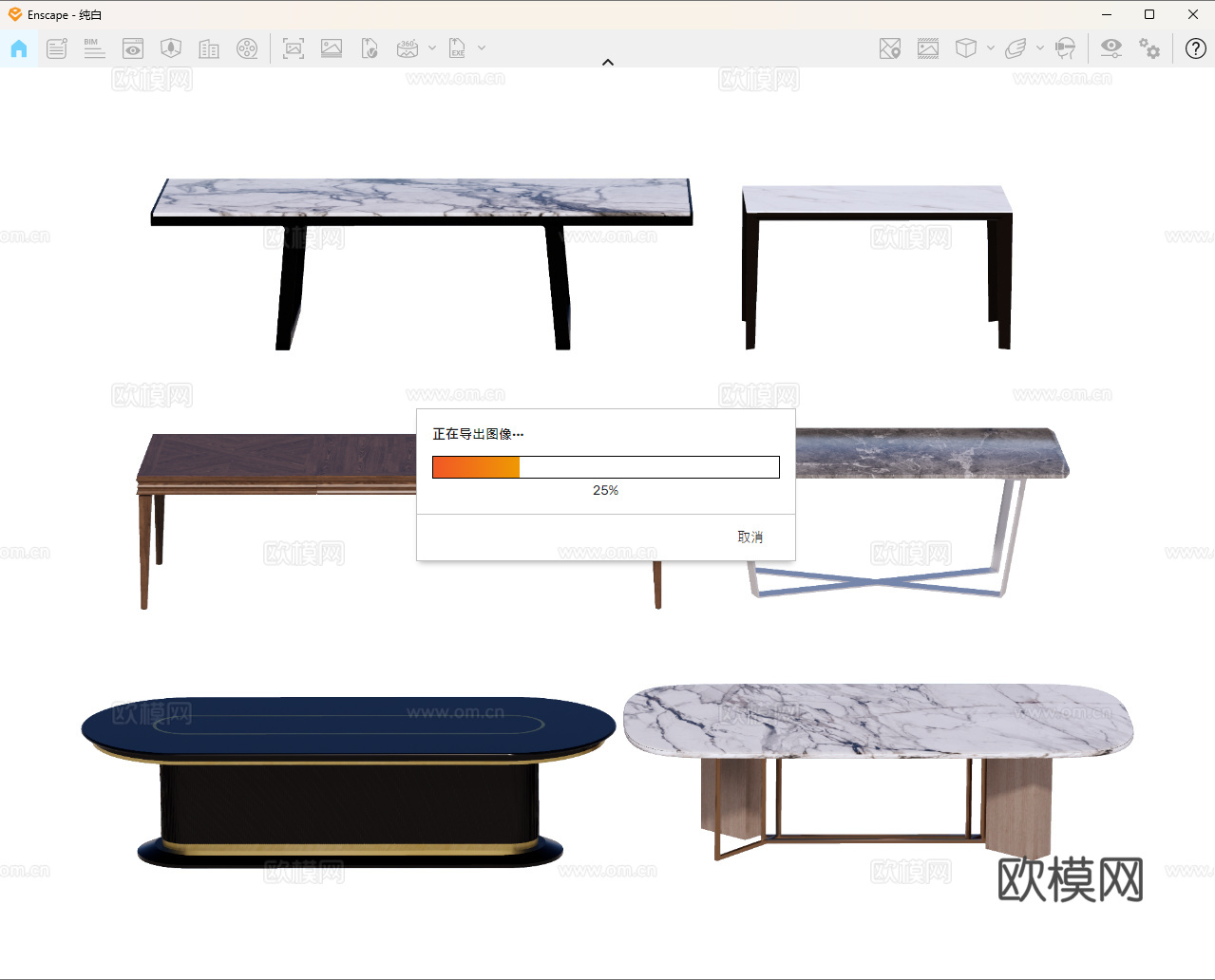Screen dimensions: 1215x980
Task: Open the Video Editor film reel icon
Action: click(247, 48)
